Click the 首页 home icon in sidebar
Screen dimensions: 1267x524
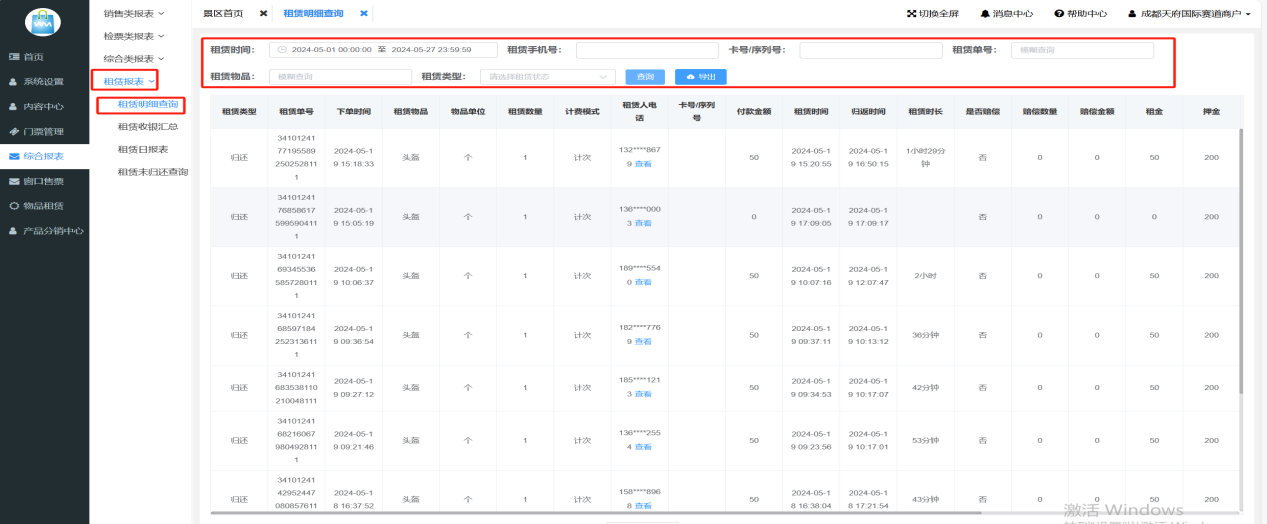click(13, 57)
